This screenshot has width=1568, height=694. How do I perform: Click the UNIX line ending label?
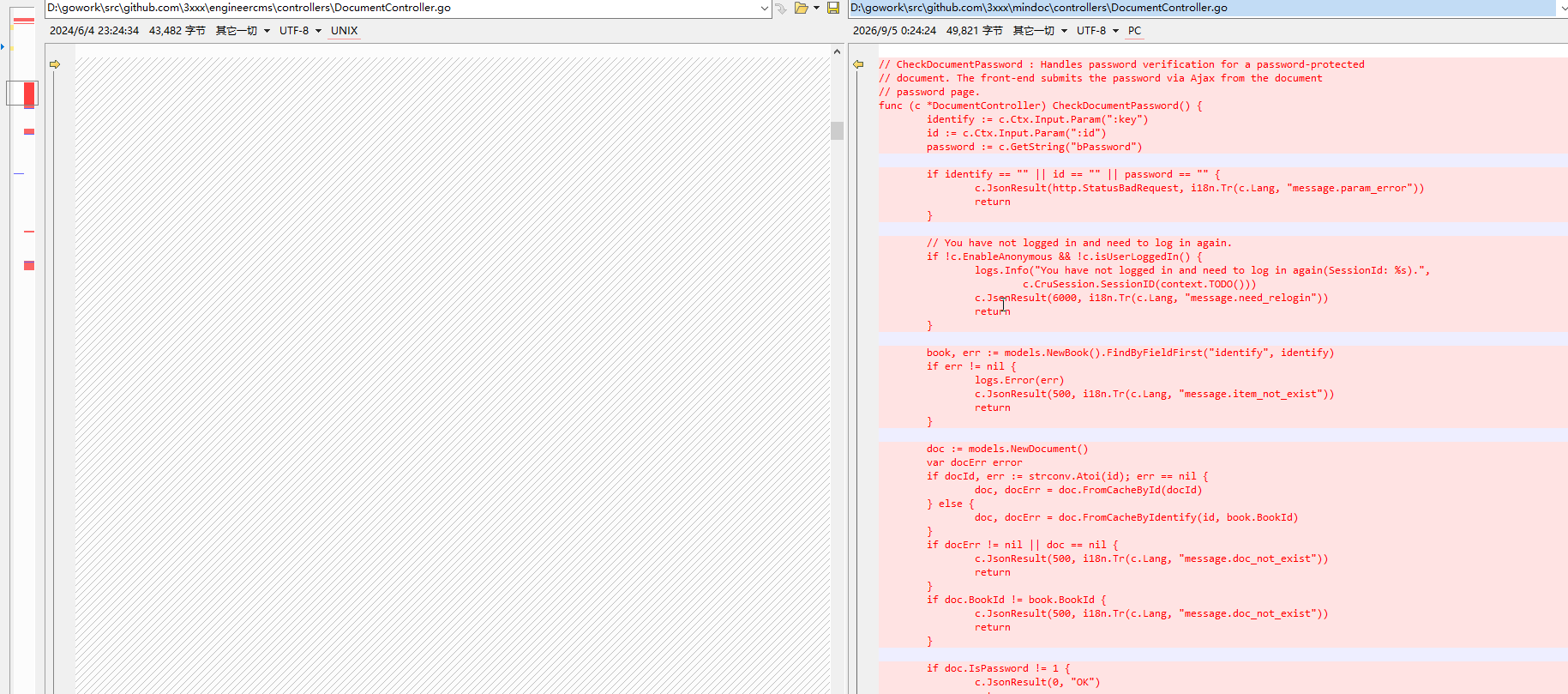(x=344, y=31)
